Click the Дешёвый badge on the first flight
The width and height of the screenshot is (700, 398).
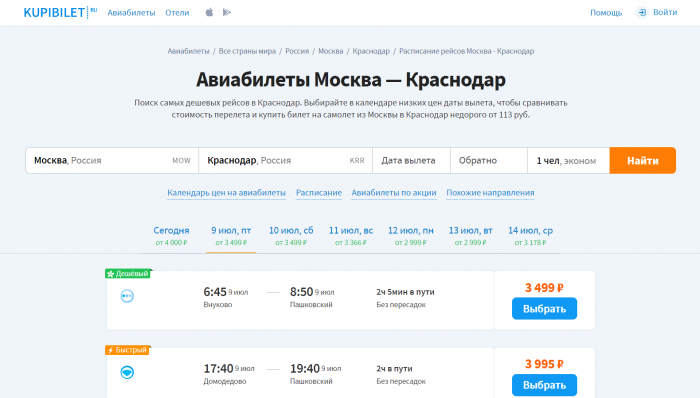(129, 274)
